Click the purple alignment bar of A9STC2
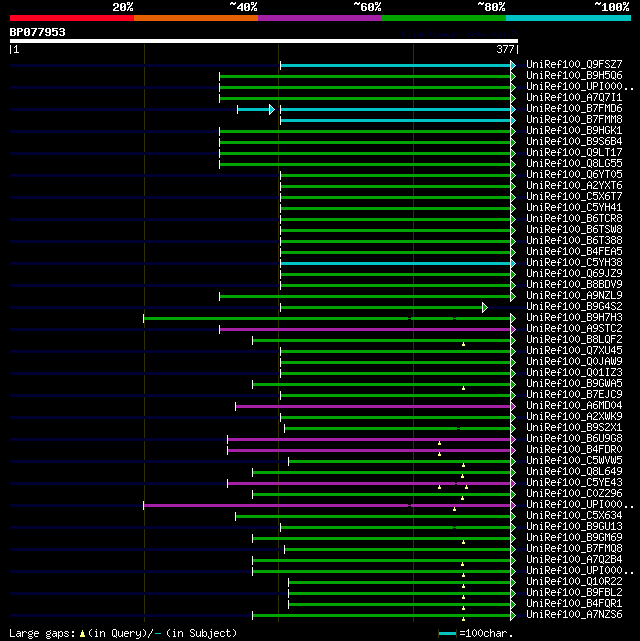 365,329
